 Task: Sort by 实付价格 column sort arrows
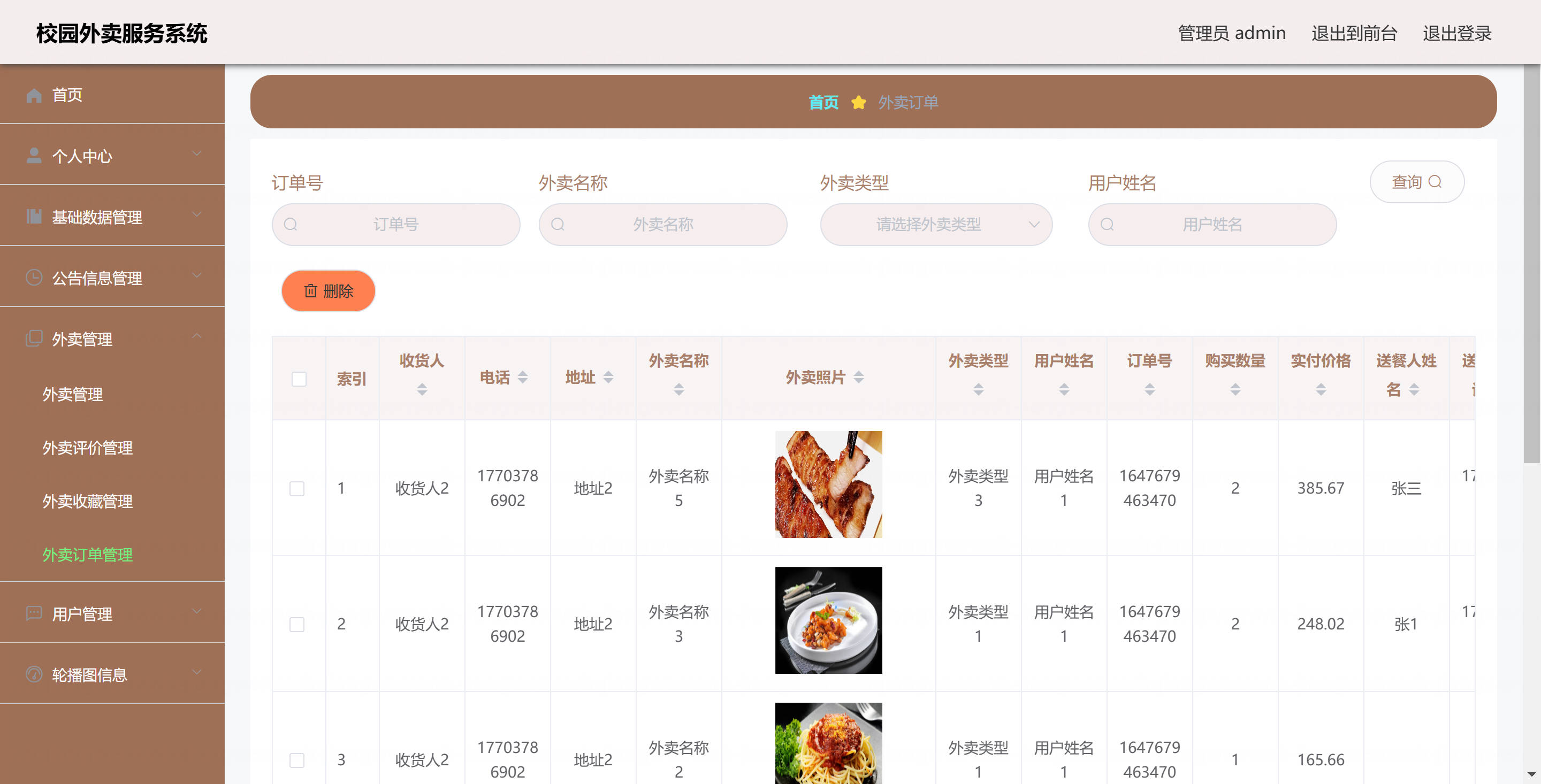pyautogui.click(x=1321, y=389)
